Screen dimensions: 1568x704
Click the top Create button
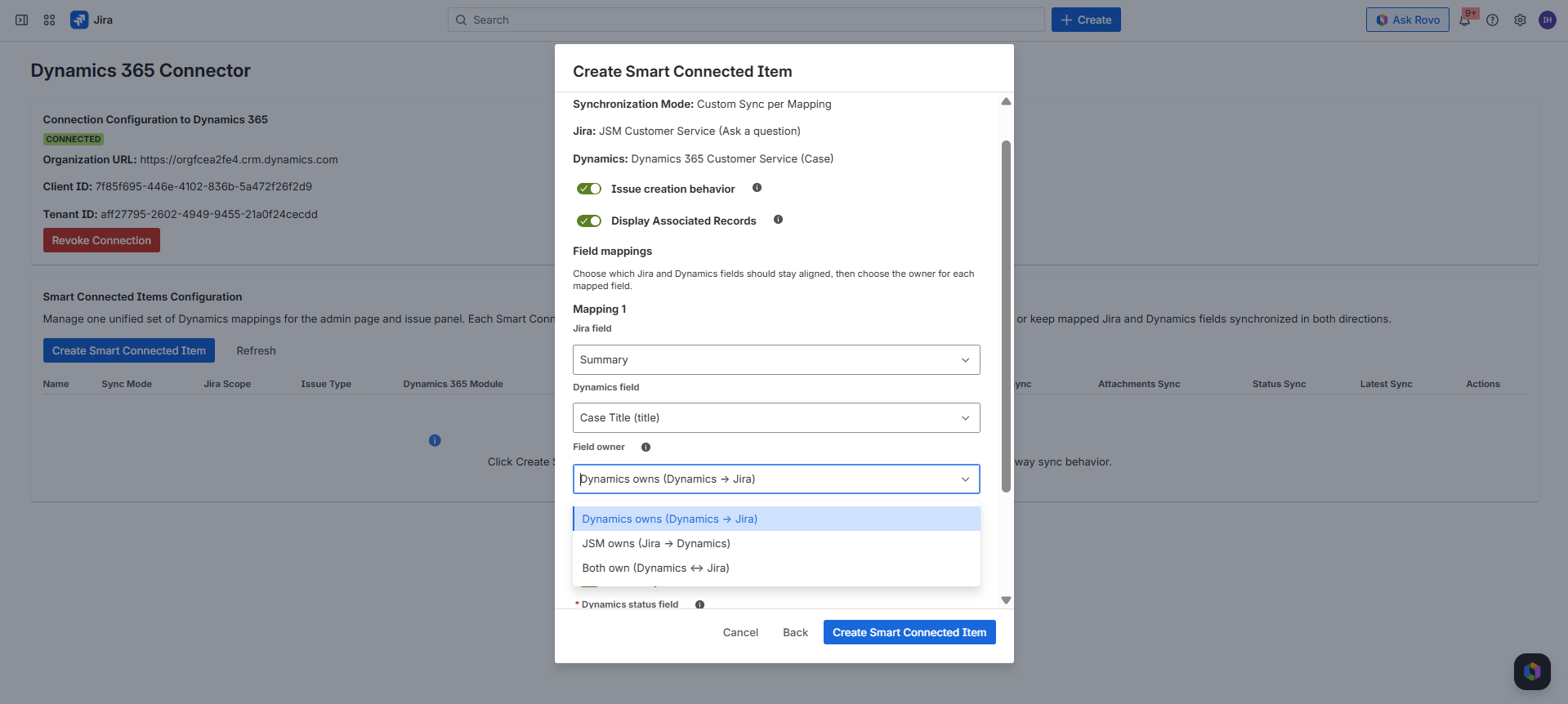[x=1086, y=20]
